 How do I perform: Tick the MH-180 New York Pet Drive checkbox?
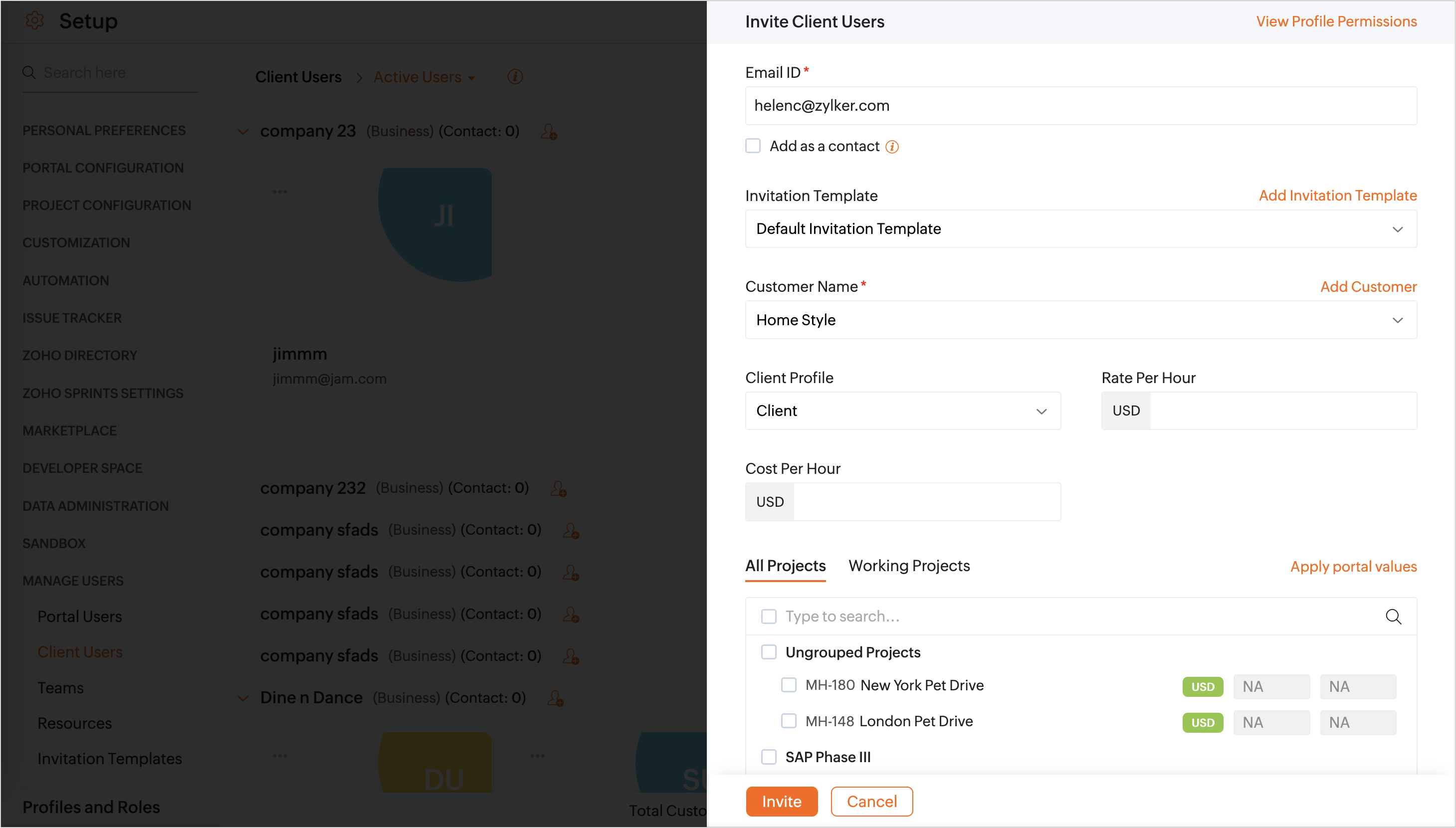(x=789, y=685)
